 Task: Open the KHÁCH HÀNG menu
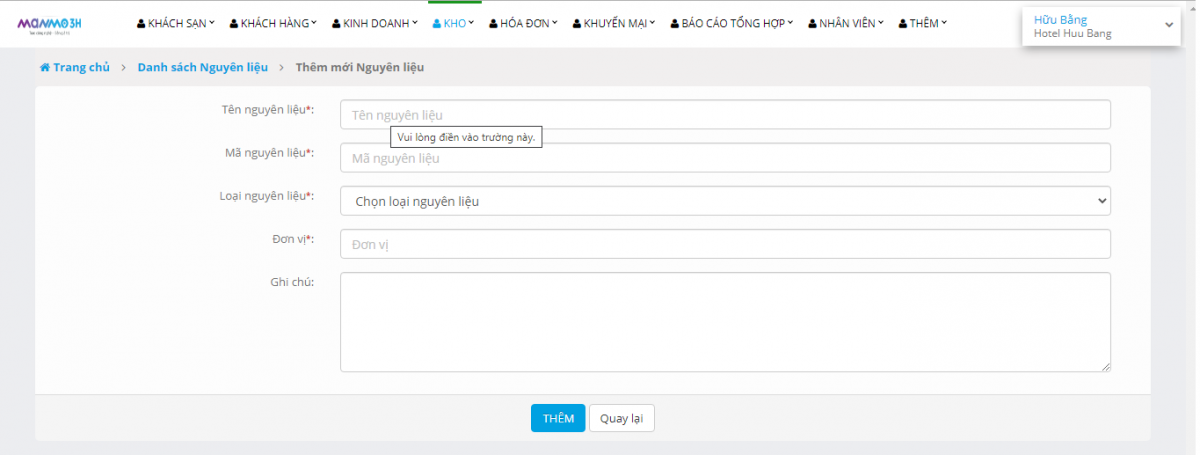[272, 23]
